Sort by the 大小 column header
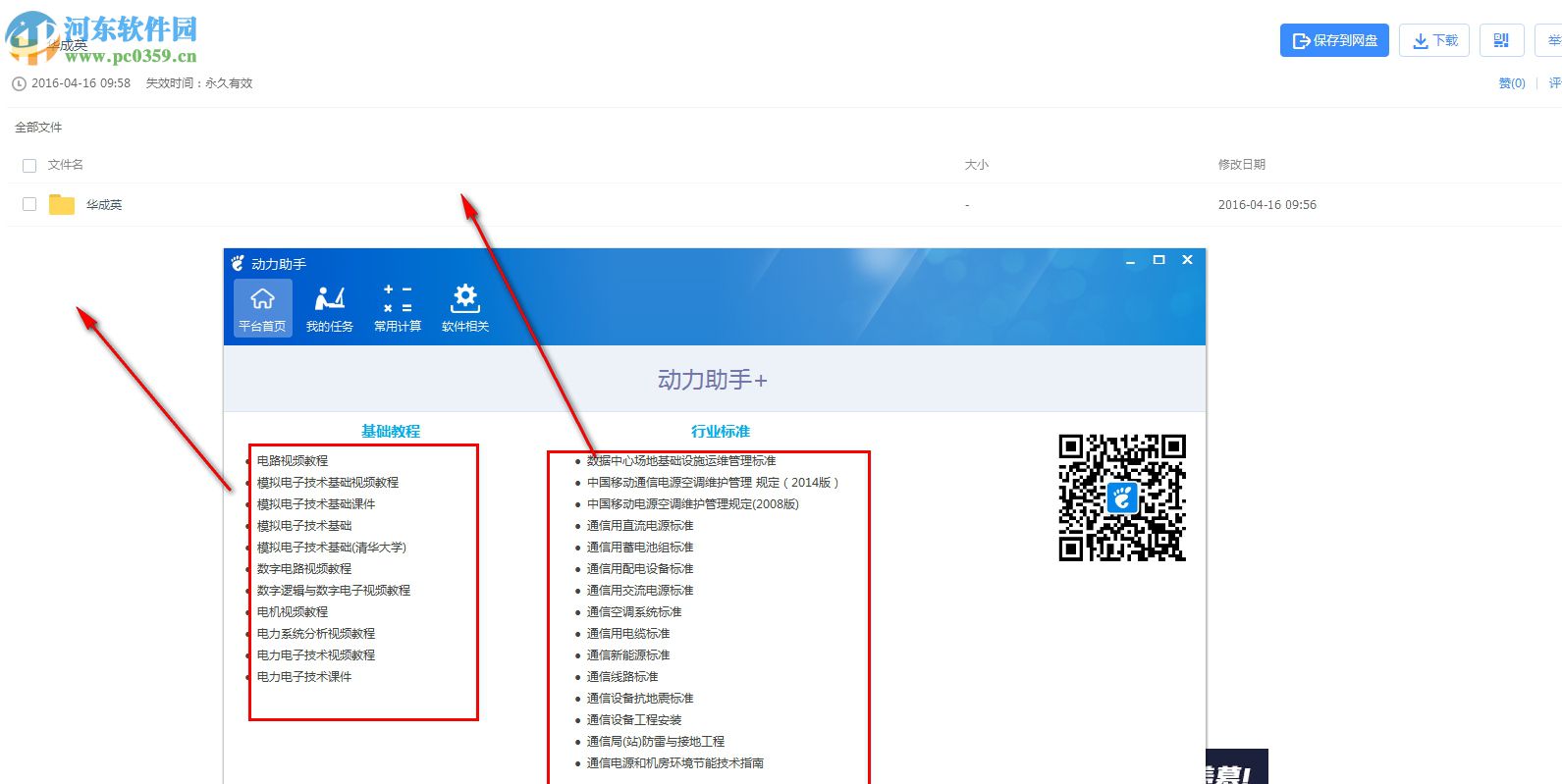The height and width of the screenshot is (784, 1562). click(977, 165)
